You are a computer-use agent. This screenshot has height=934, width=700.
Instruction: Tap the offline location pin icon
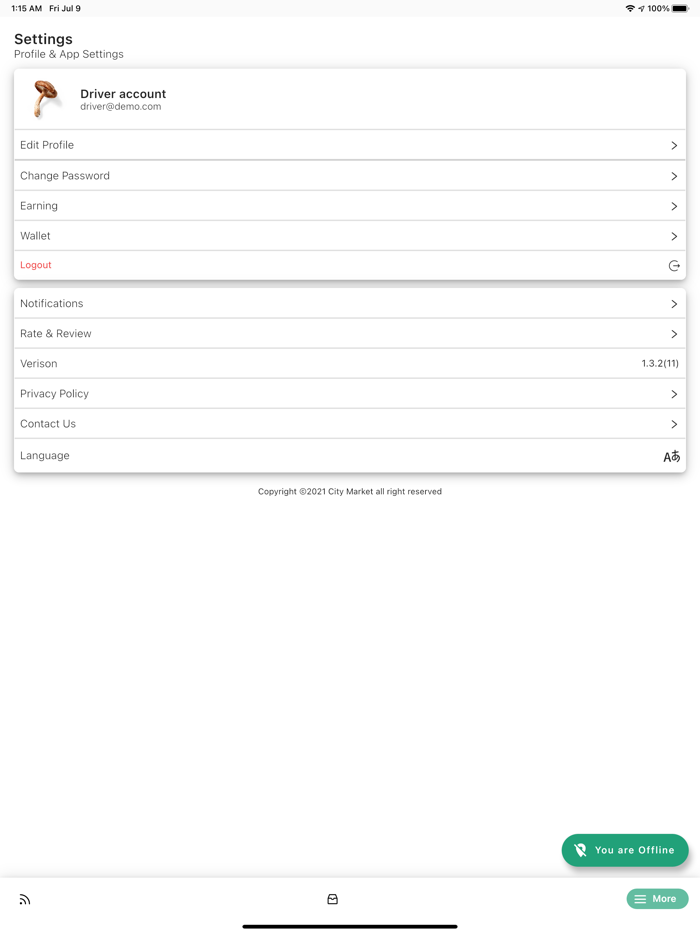581,850
